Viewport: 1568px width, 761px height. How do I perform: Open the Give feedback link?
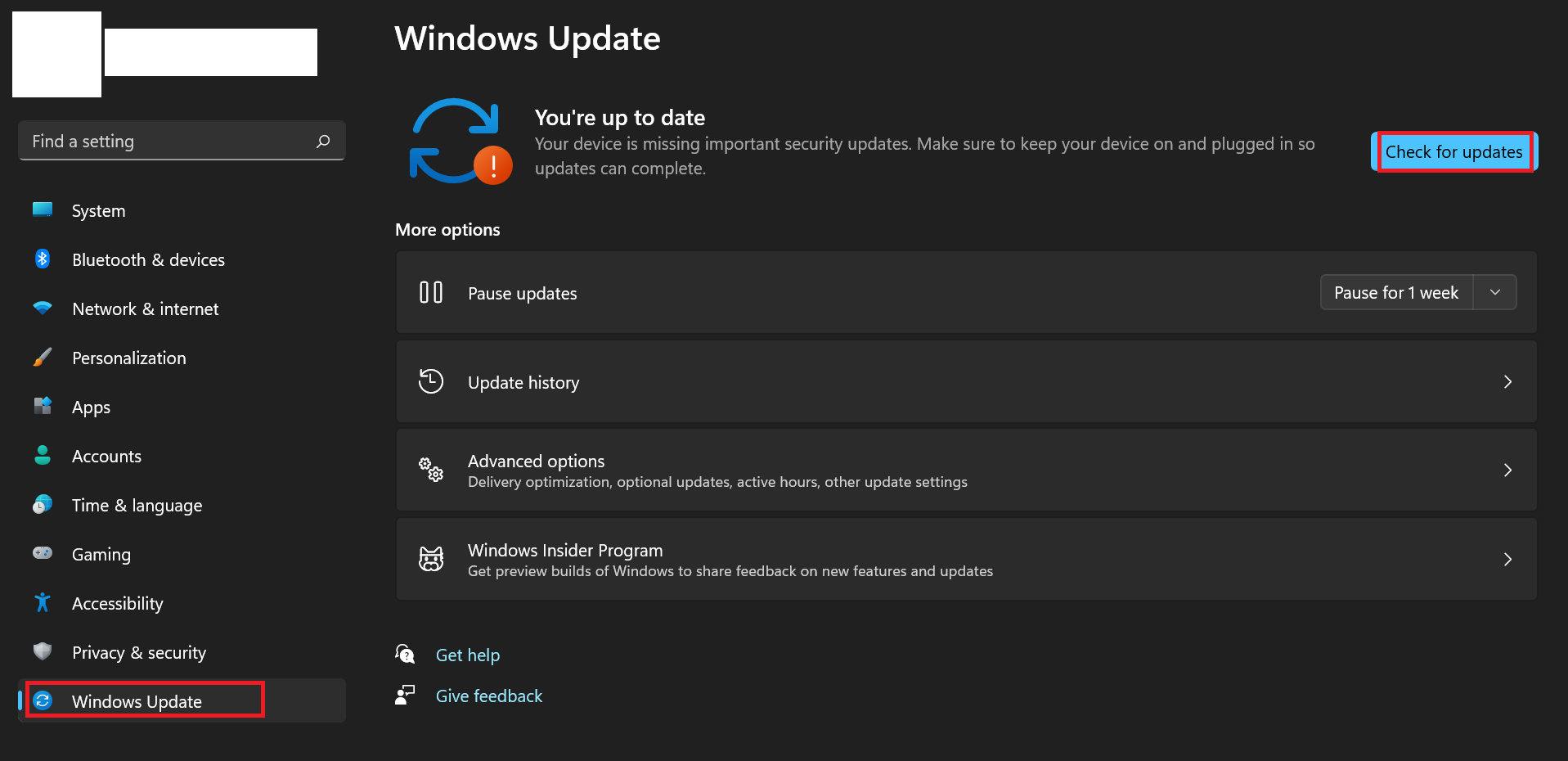point(489,696)
